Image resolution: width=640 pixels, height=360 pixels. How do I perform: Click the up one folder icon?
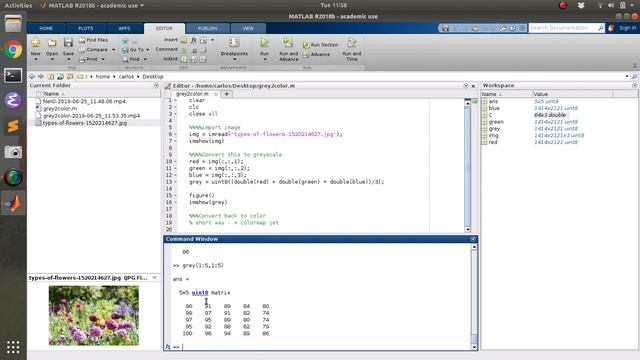click(51, 77)
